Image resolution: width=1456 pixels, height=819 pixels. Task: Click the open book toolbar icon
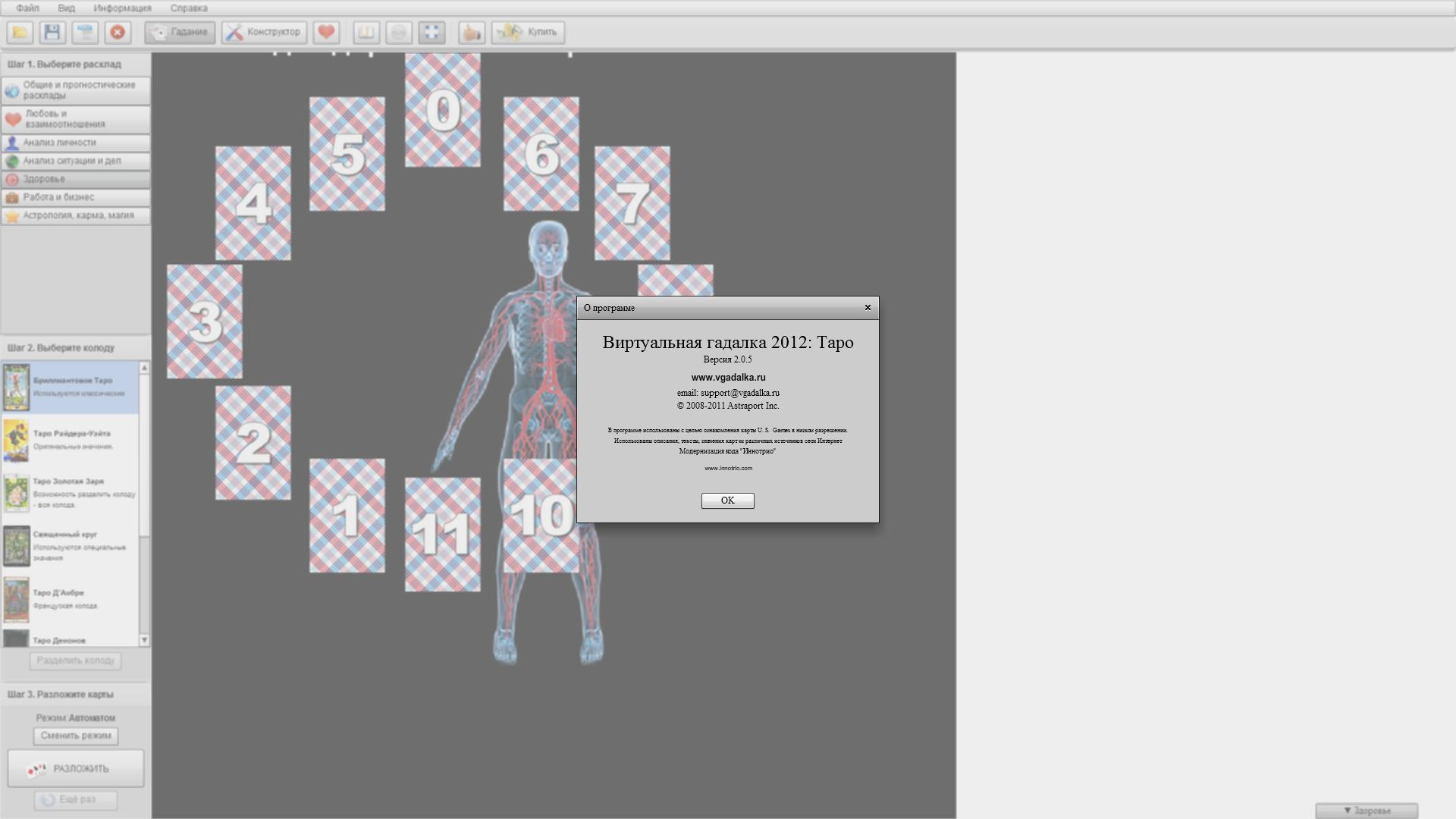366,32
